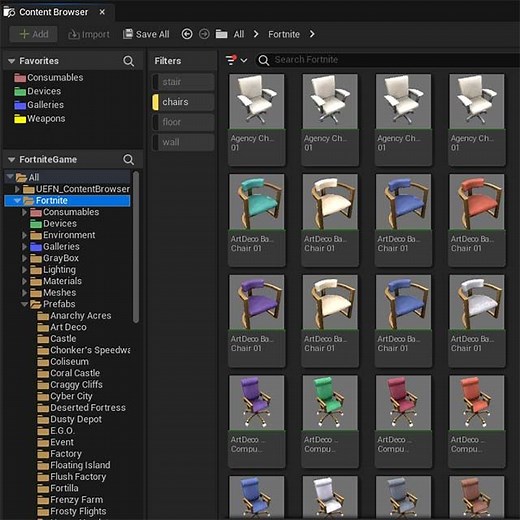Collapse the Favorites section
The width and height of the screenshot is (520, 520).
[x=11, y=61]
